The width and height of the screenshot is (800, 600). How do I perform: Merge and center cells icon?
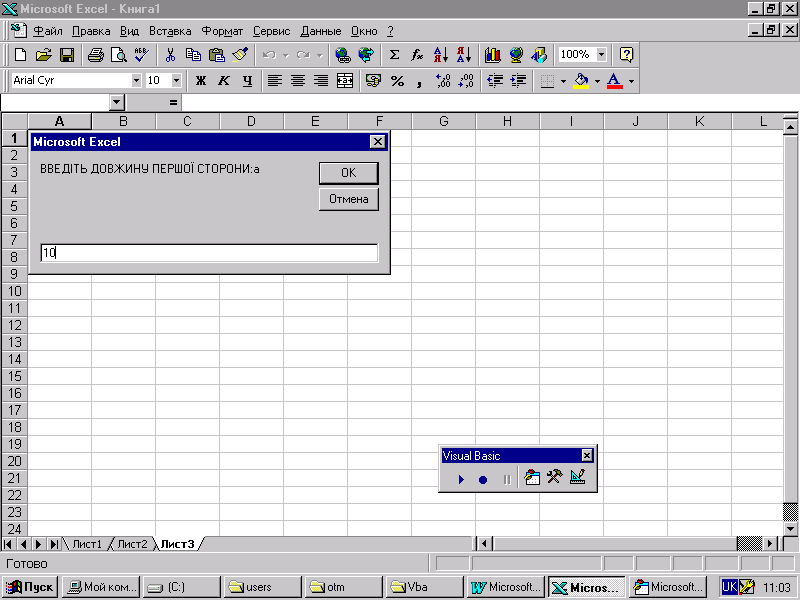(345, 81)
